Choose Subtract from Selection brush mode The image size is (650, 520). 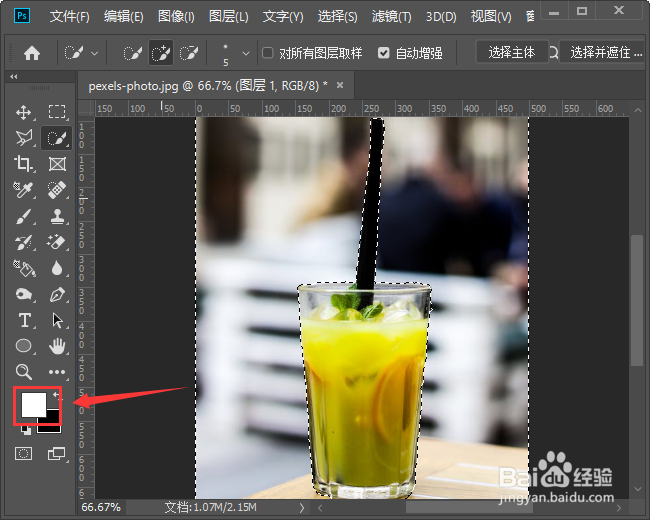pyautogui.click(x=189, y=53)
